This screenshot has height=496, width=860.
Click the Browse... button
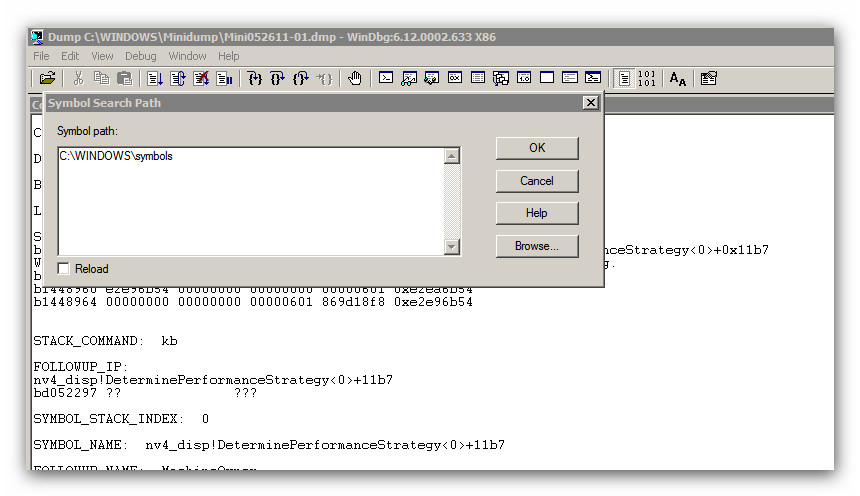click(537, 246)
